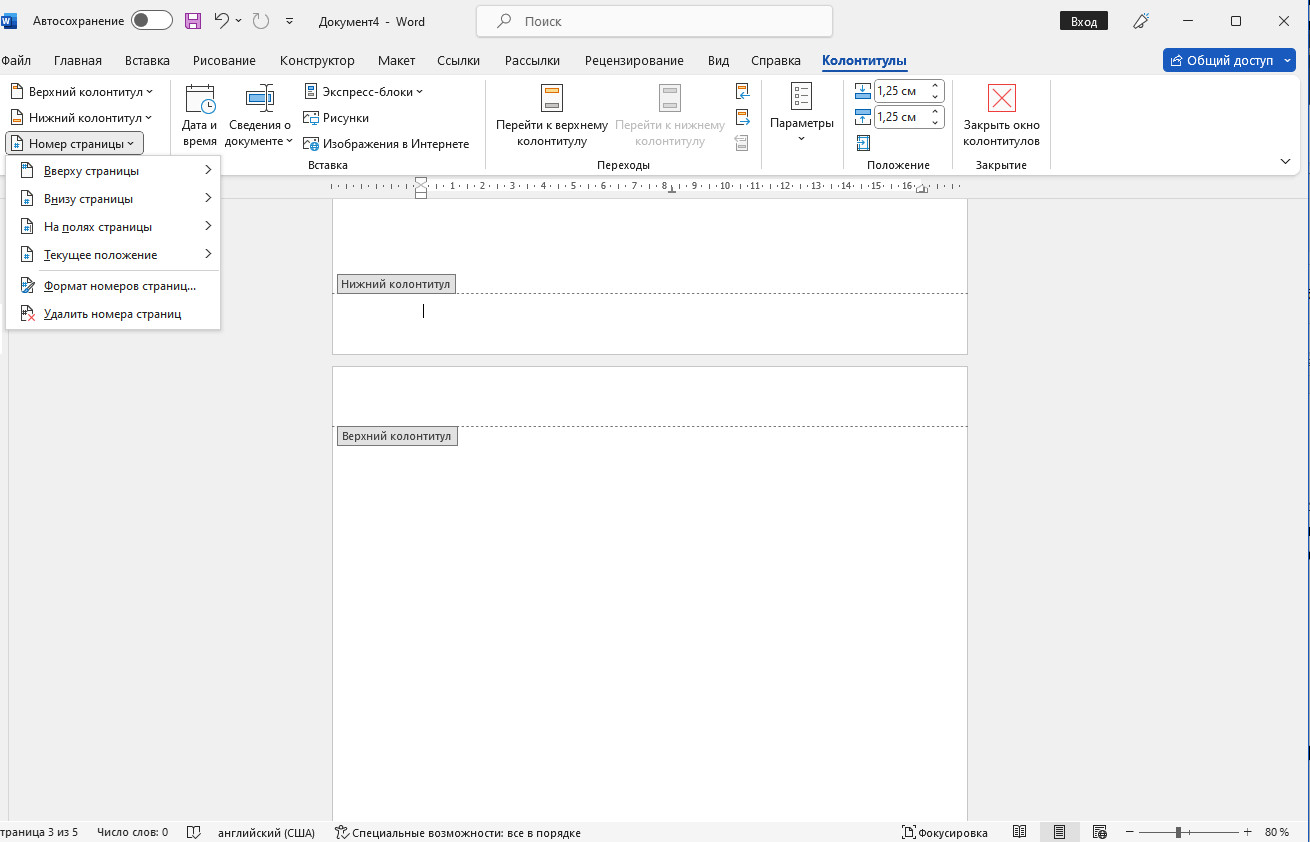Insert Pictures (Рисунки) from ribbon
1310x842 pixels.
click(x=336, y=118)
